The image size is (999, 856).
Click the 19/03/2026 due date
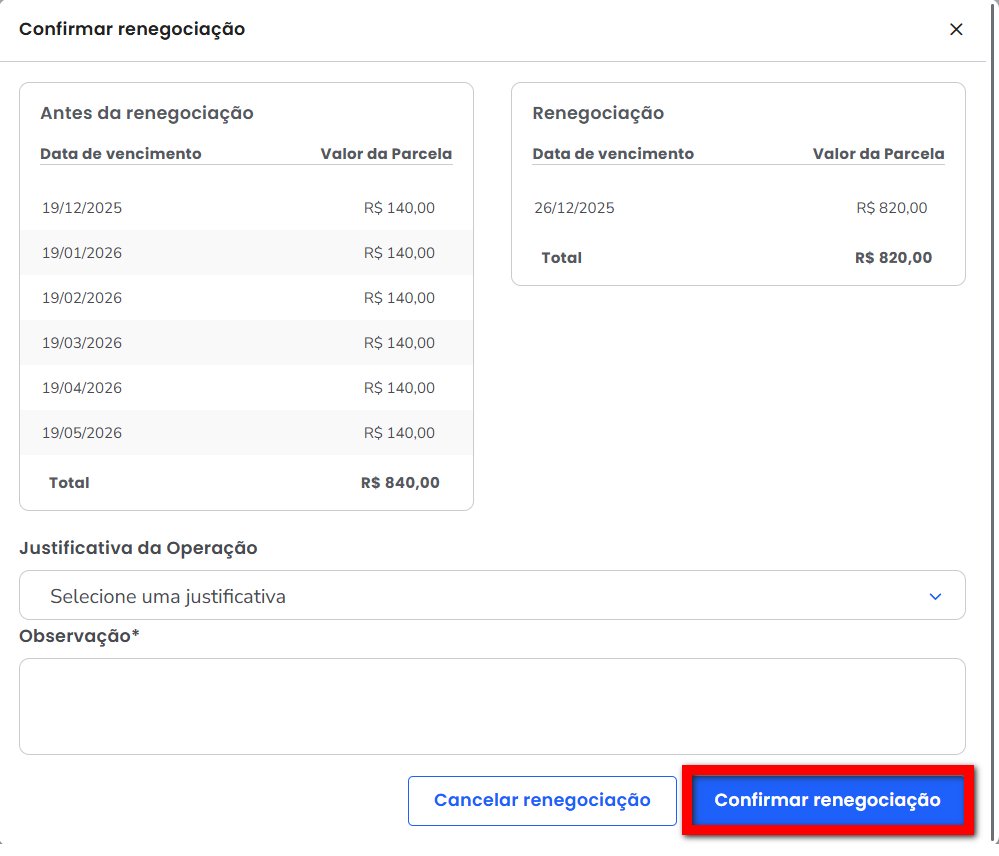(x=82, y=343)
